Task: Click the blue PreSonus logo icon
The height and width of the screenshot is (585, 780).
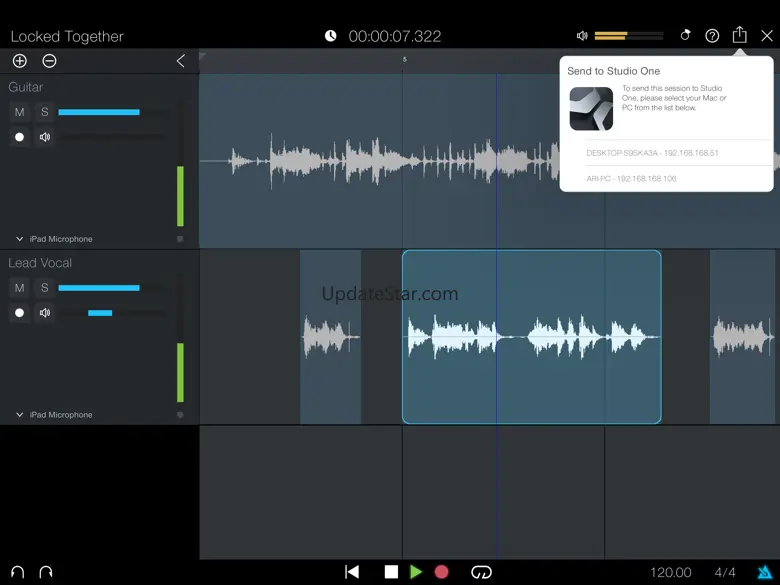Action: (x=765, y=573)
